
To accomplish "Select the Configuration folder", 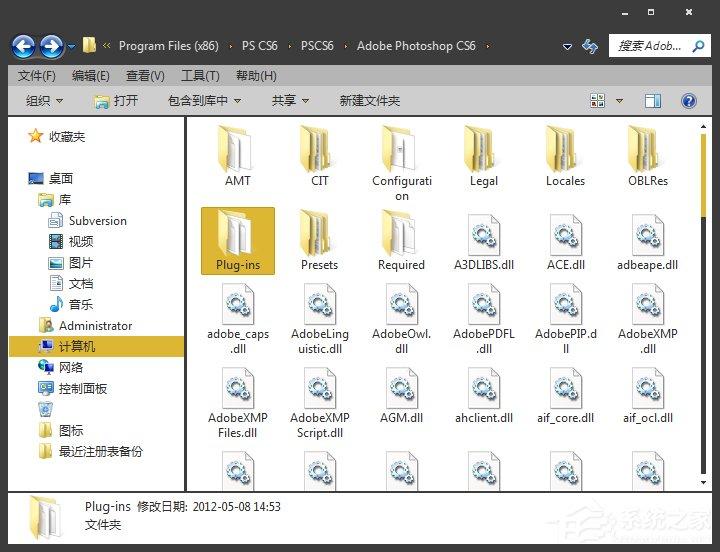I will (402, 163).
